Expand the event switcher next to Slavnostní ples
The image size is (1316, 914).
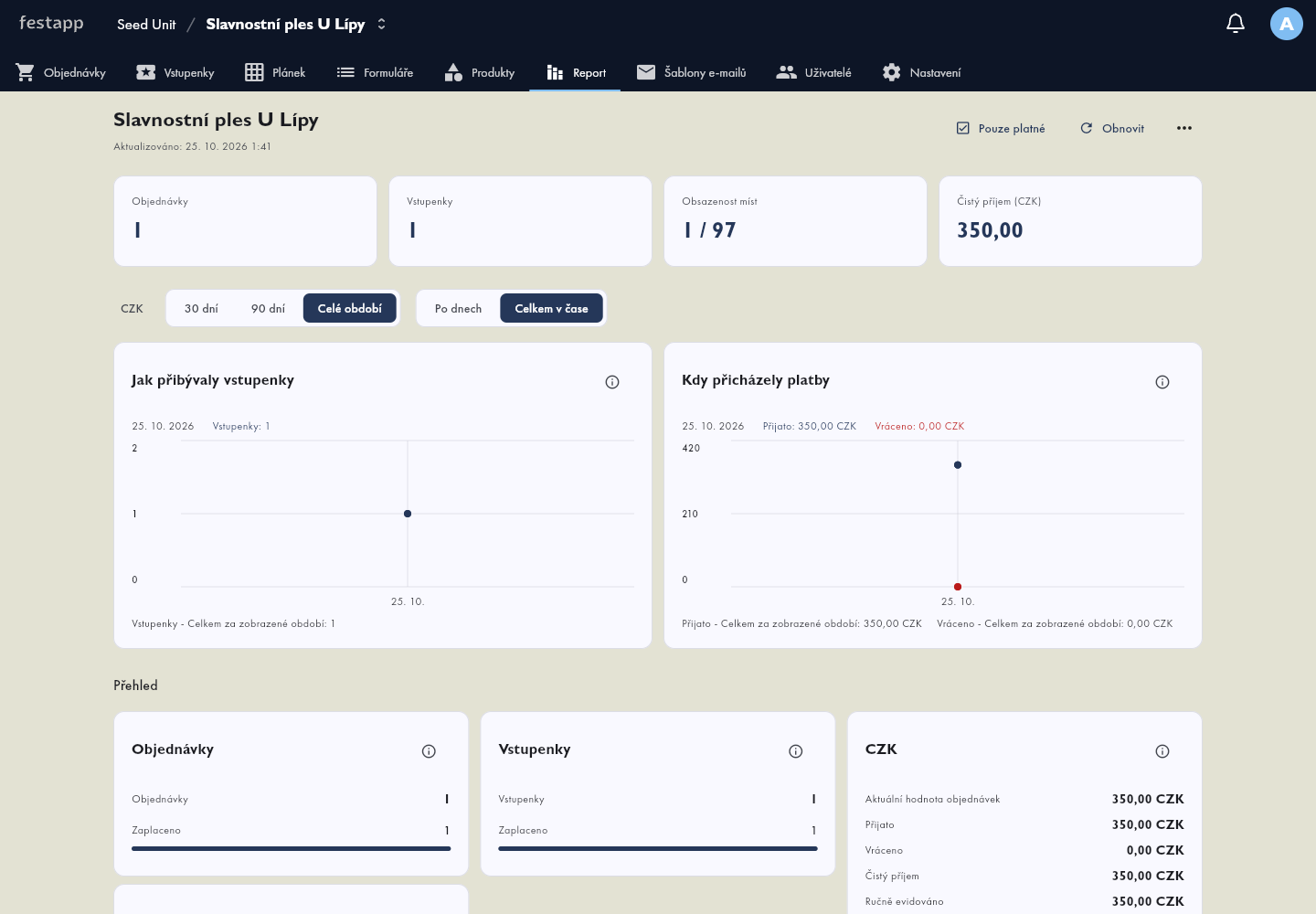382,24
